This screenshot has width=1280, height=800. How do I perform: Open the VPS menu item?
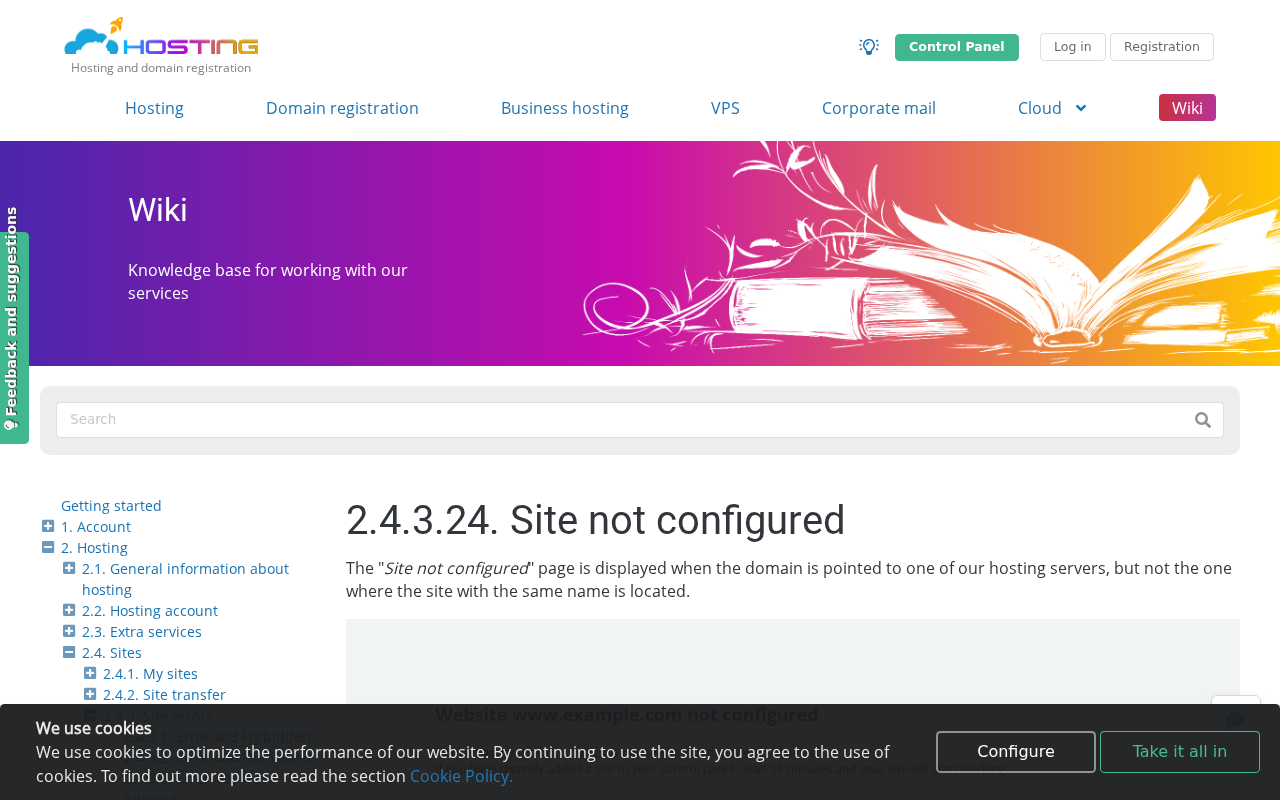click(725, 108)
